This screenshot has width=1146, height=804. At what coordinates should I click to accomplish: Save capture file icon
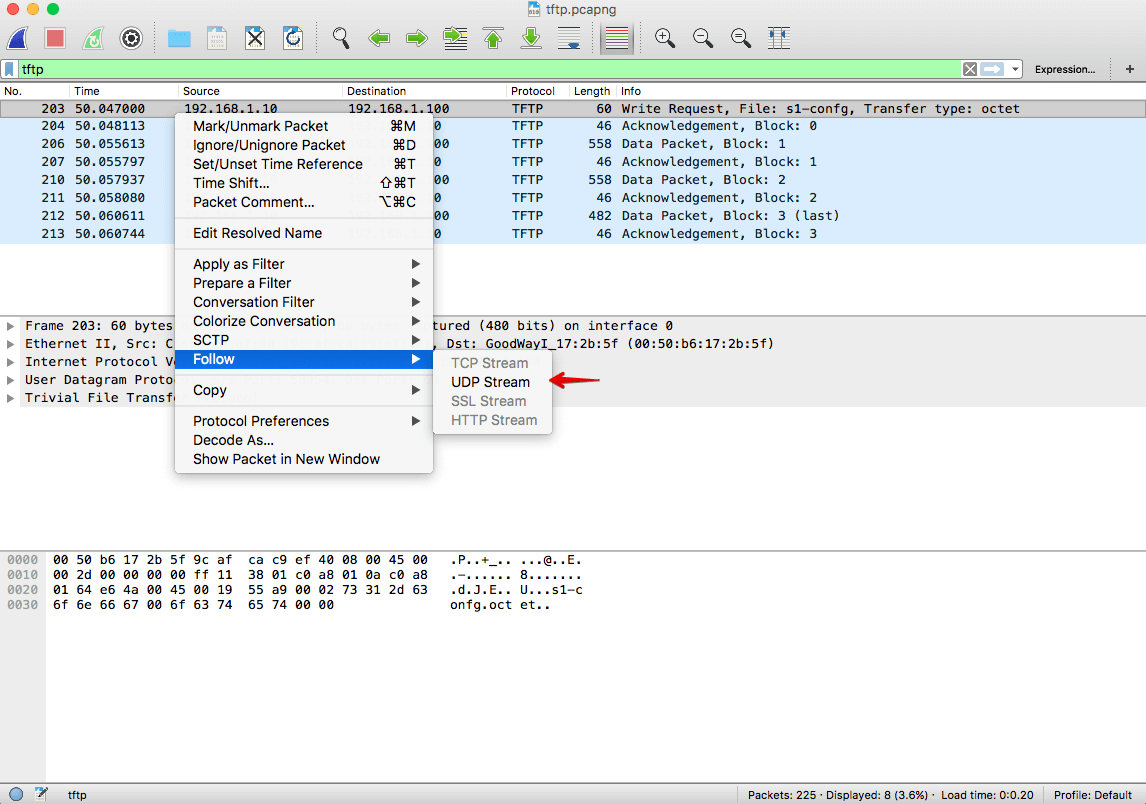pyautogui.click(x=217, y=38)
